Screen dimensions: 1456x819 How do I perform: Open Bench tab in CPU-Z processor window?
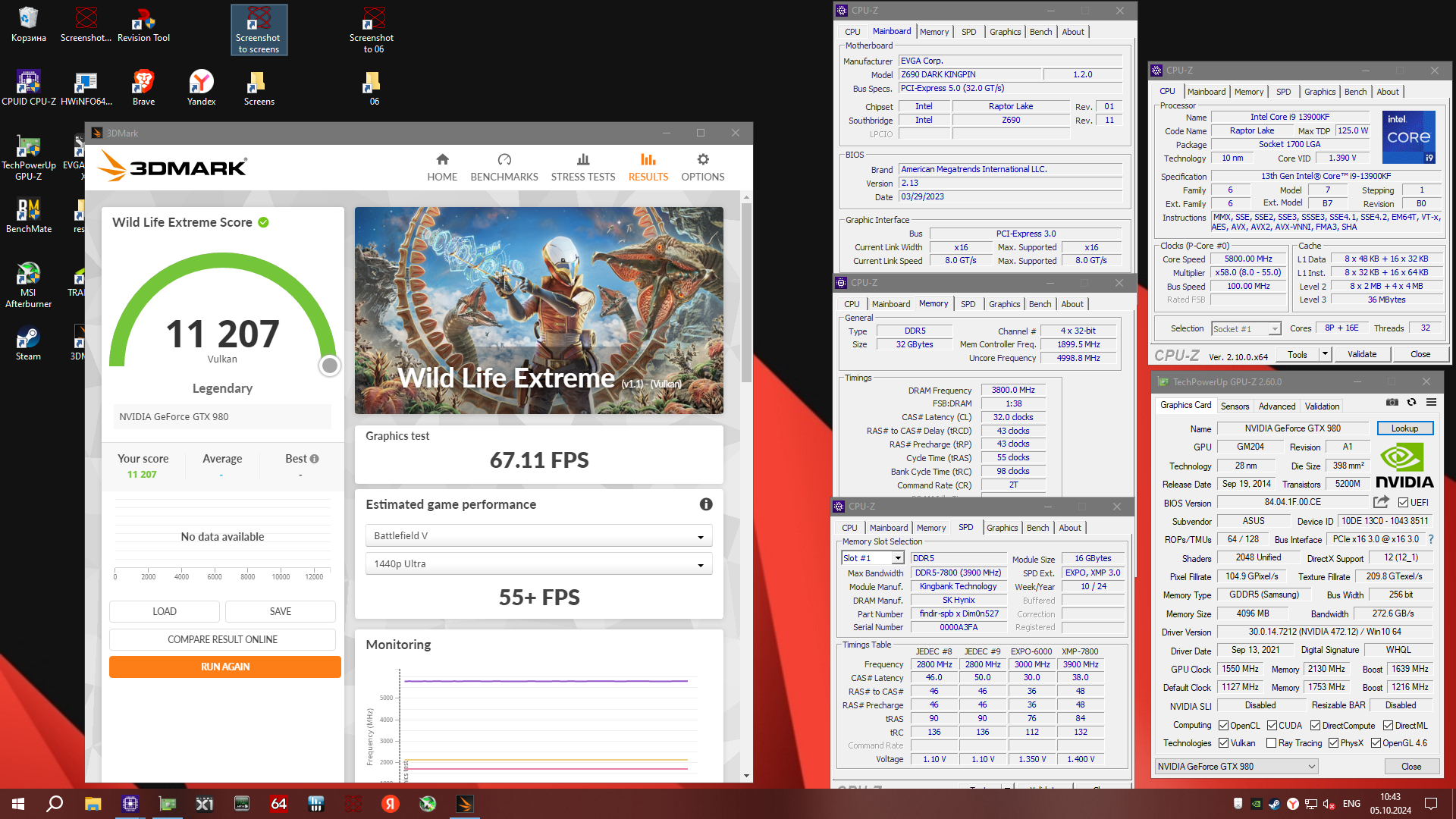tap(1355, 92)
